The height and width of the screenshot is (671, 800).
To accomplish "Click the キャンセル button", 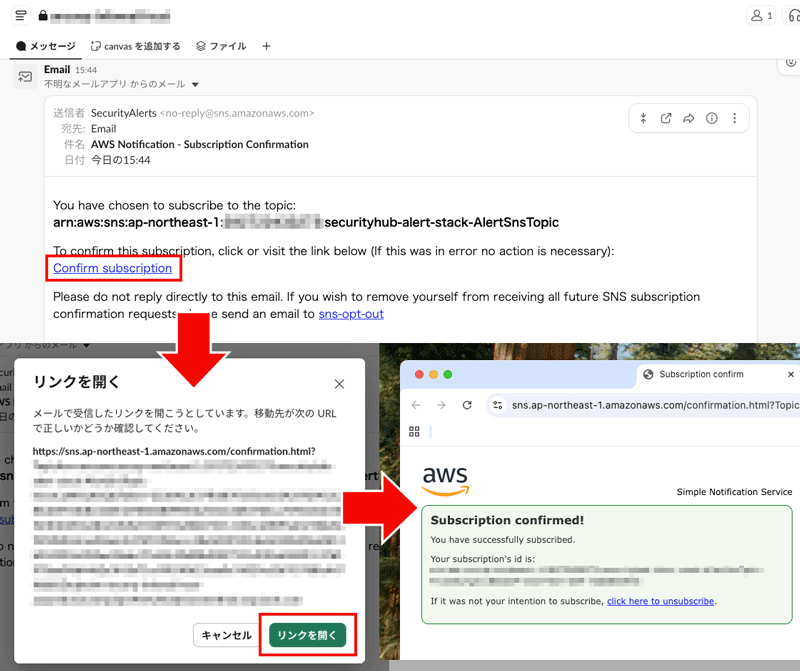I will [227, 635].
